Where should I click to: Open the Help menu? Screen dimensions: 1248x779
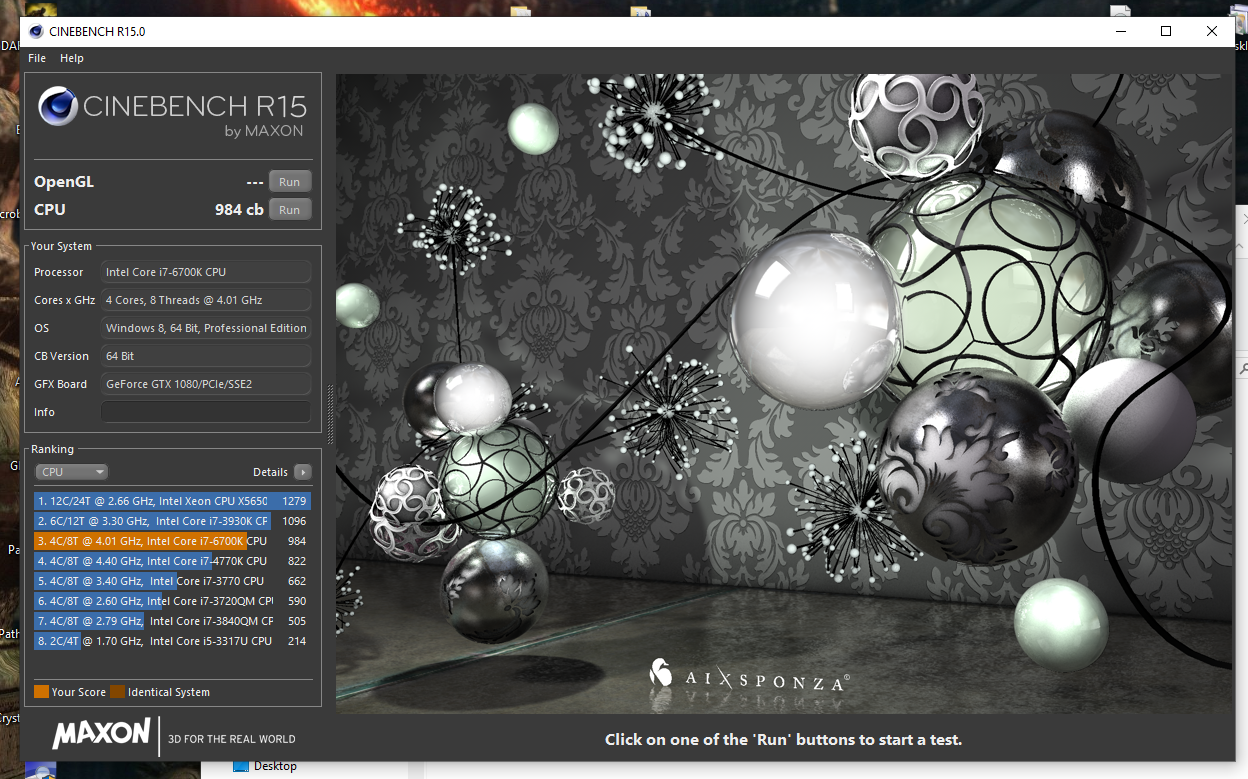coord(72,58)
